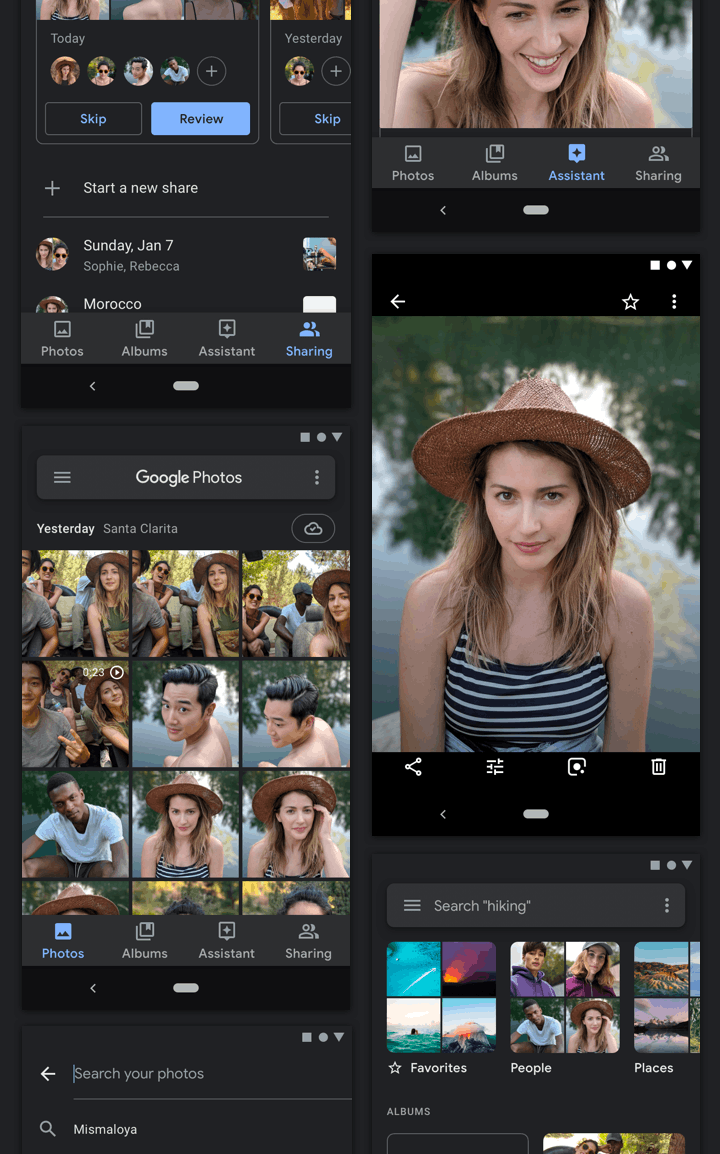Go back from Search your photos
Screen dimensions: 720x1154
click(48, 1074)
